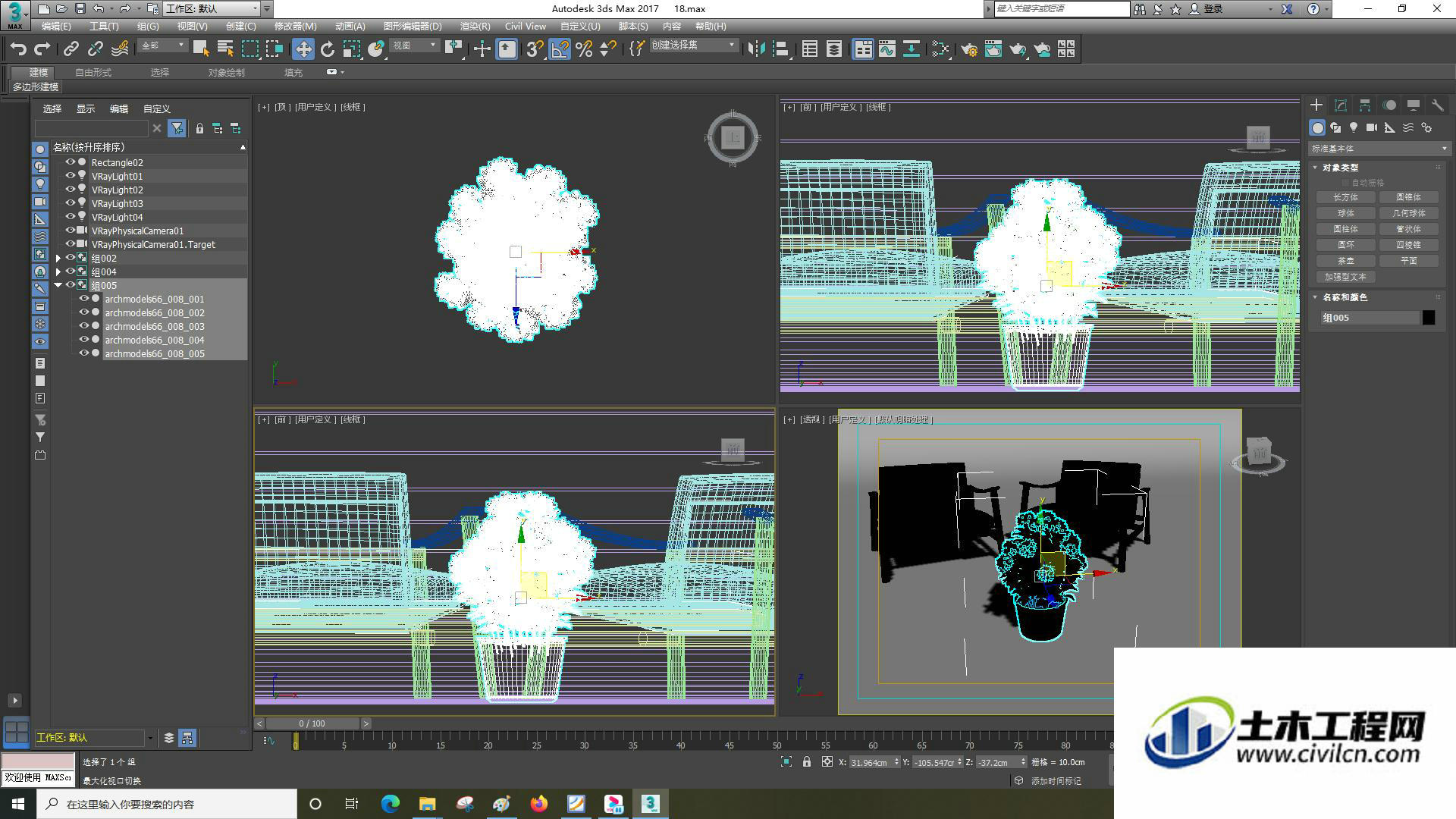The height and width of the screenshot is (819, 1456).
Task: Click the Select and Place tool
Action: (376, 49)
